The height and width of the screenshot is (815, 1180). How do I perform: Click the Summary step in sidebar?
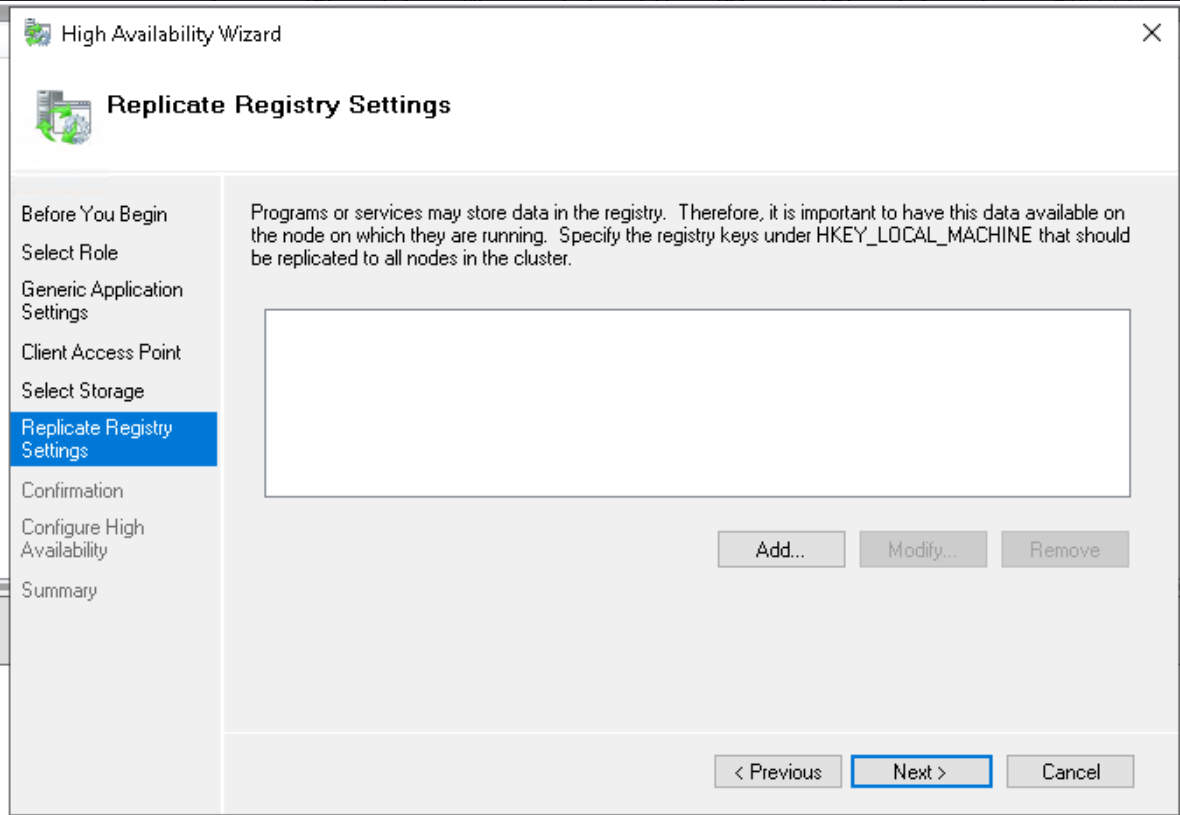point(59,591)
